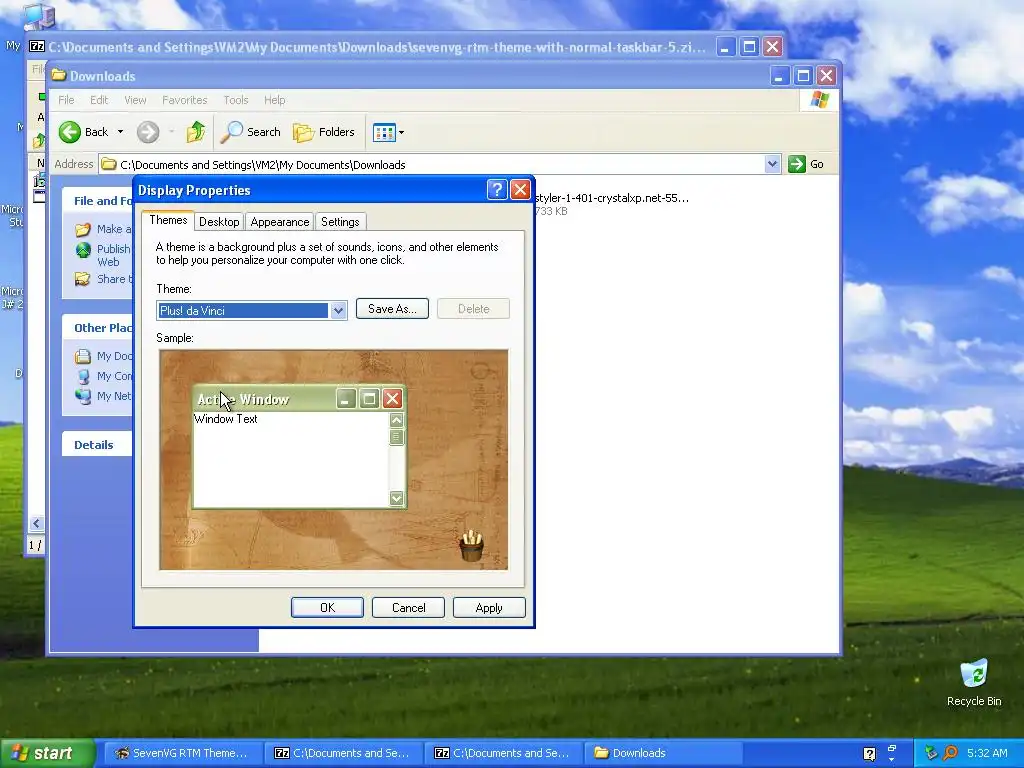
Task: Collapse the Other Places panel header
Action: pyautogui.click(x=97, y=328)
